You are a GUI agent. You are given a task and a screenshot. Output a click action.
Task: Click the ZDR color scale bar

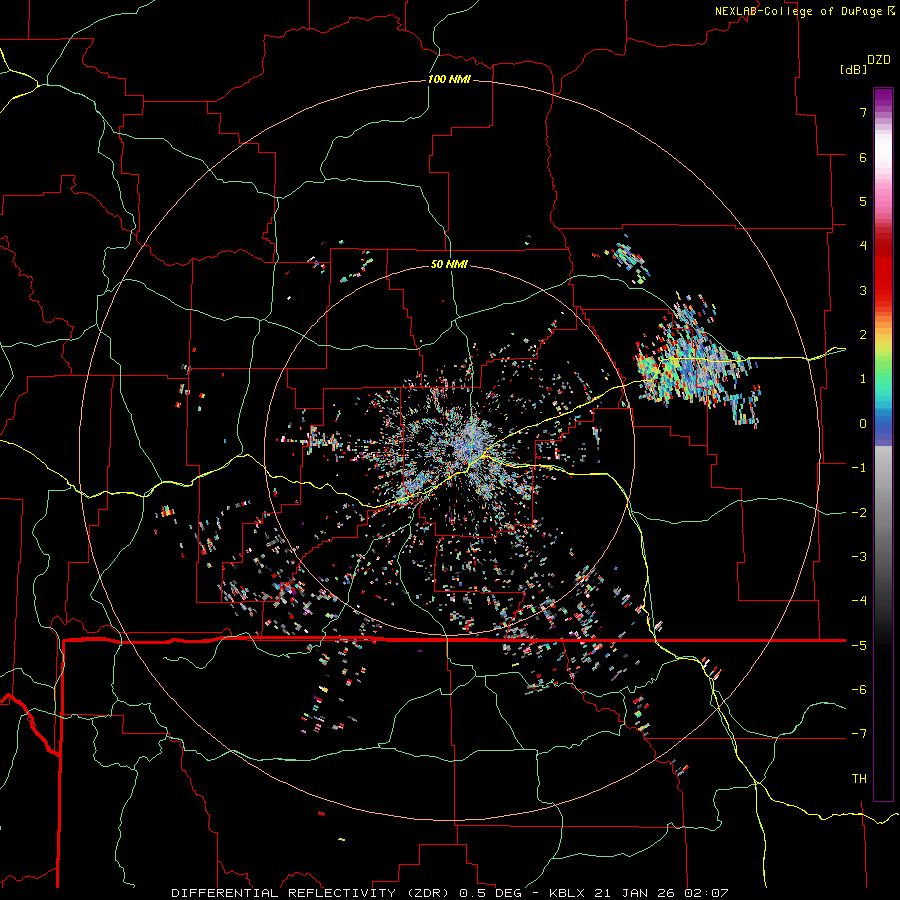coord(883,444)
